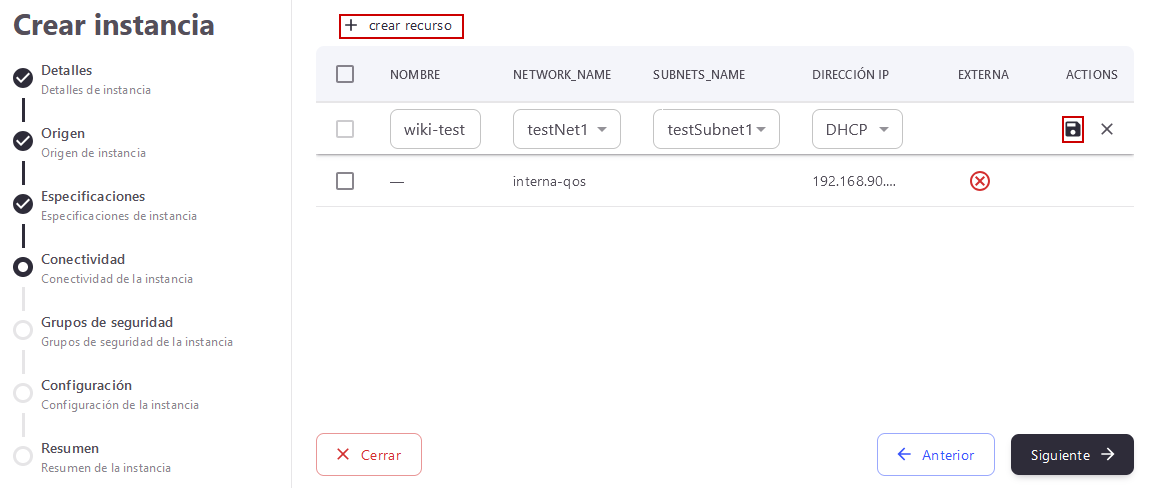1157x488 pixels.
Task: Click the Conectividad current step circle
Action: (23, 267)
